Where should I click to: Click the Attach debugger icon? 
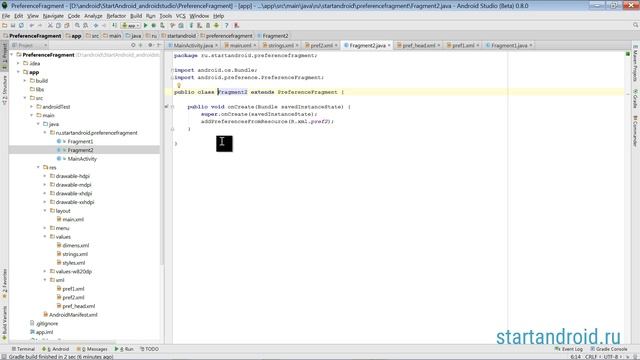tap(162, 25)
